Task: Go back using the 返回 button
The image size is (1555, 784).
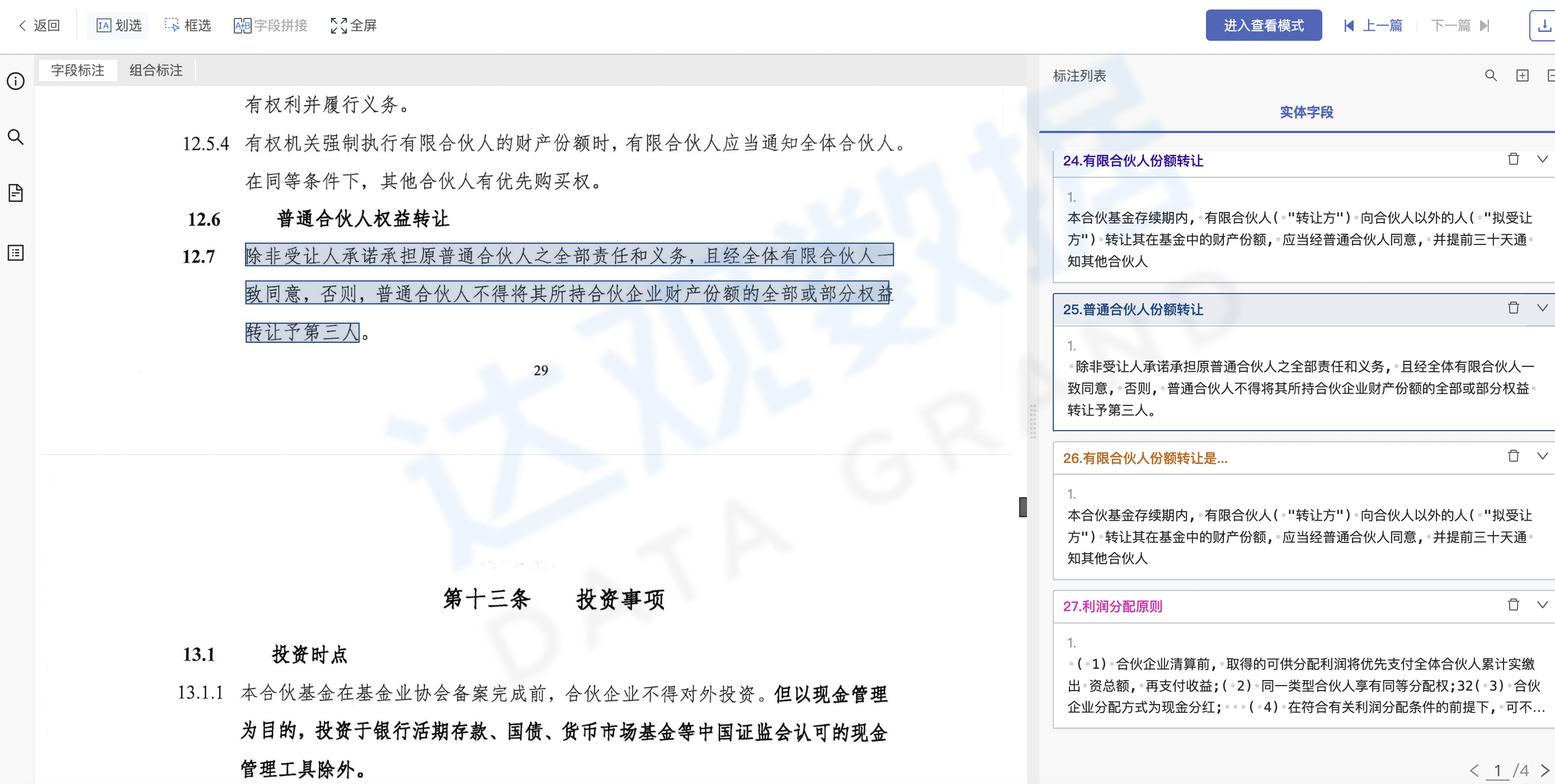Action: coord(39,25)
